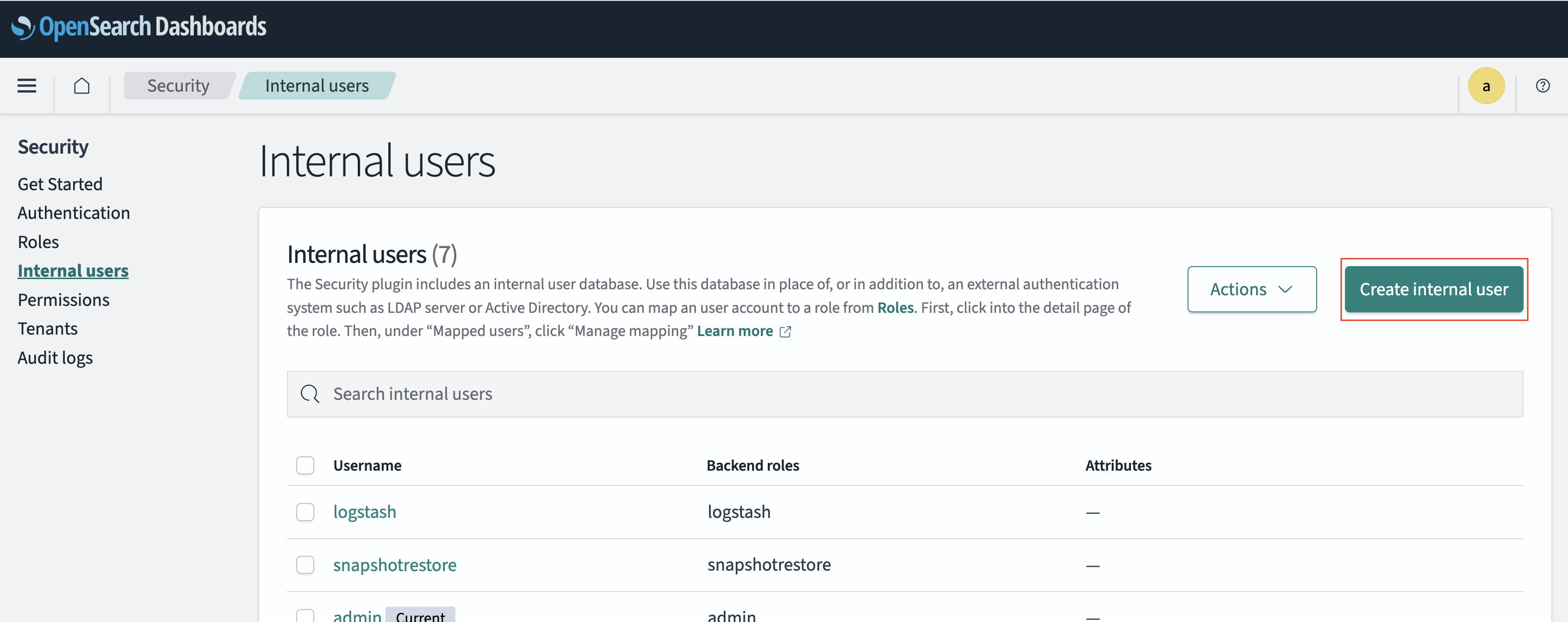Check the snapshotrestore user checkbox
1568x622 pixels.
coord(305,565)
